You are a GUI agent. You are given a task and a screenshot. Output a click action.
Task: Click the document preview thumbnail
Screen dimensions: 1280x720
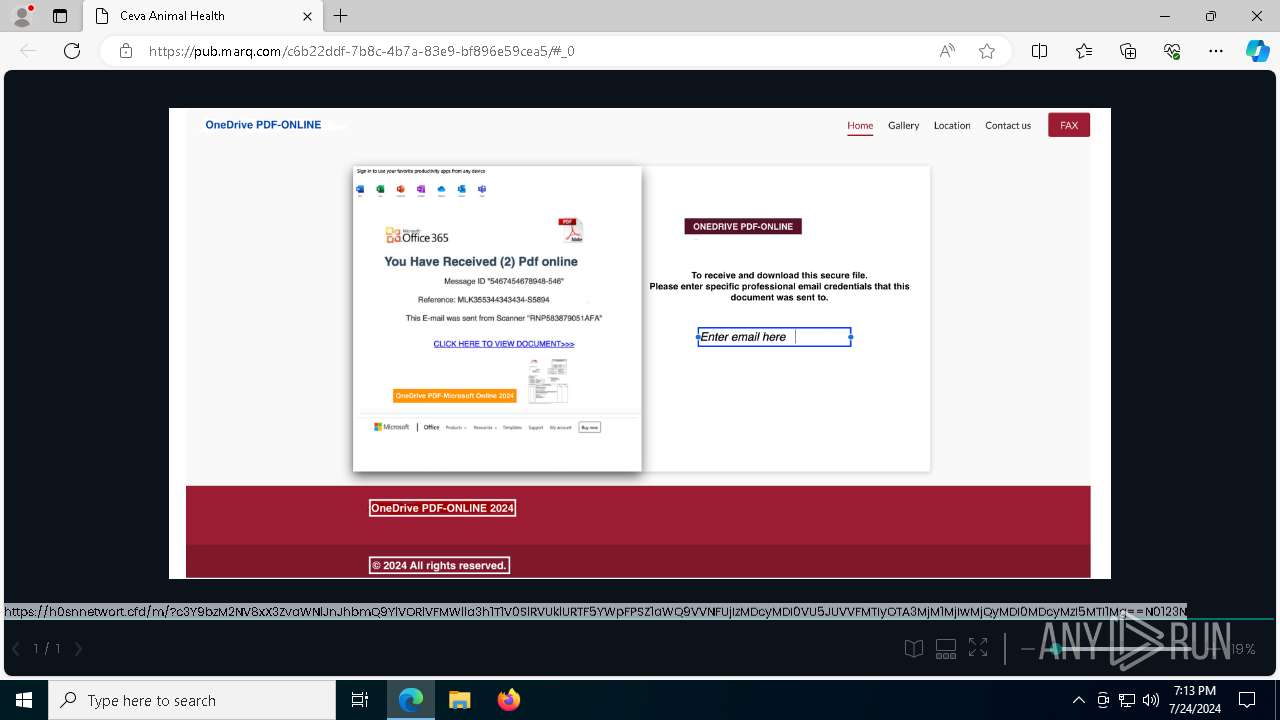548,380
